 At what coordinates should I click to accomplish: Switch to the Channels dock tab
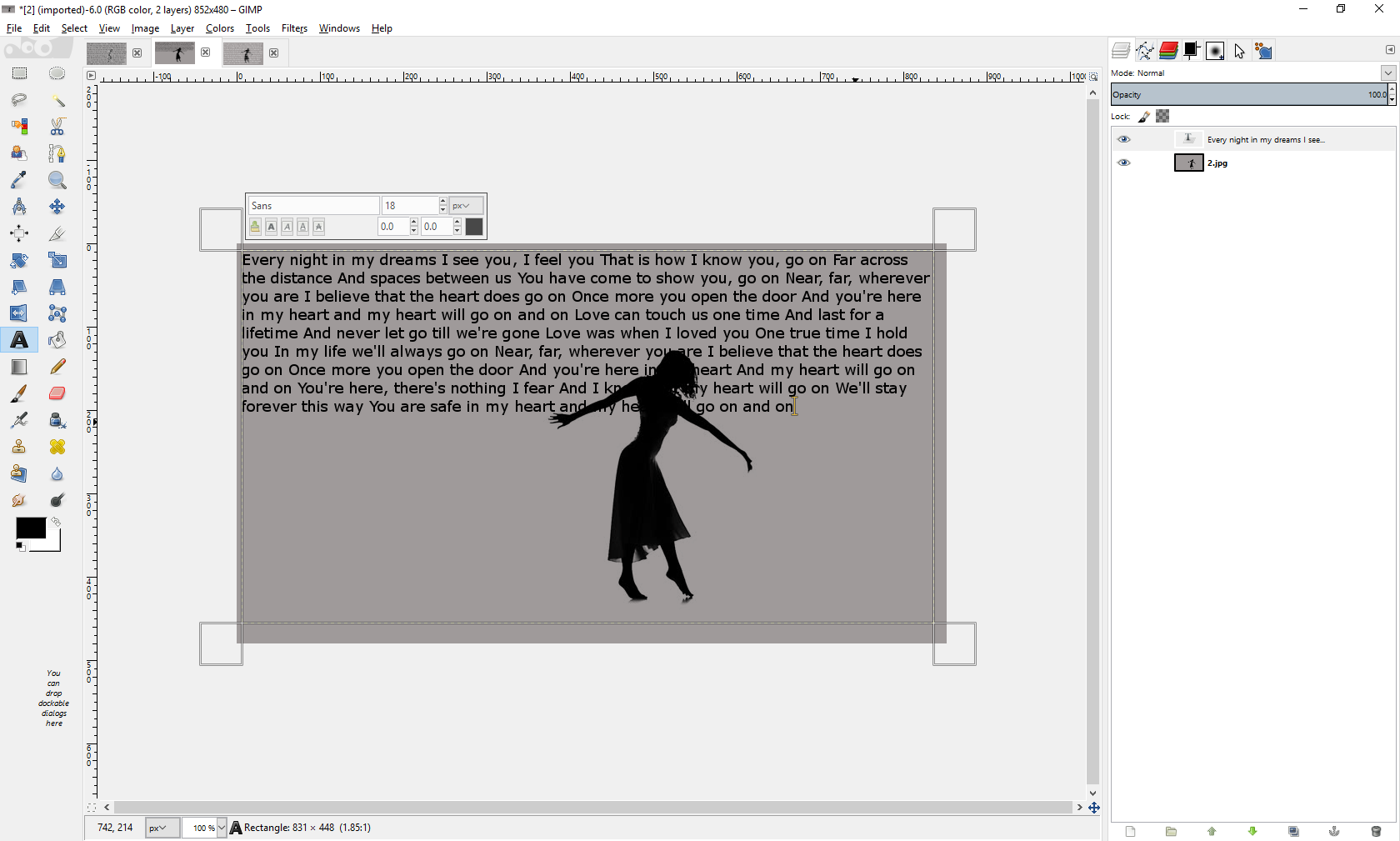(x=1168, y=51)
